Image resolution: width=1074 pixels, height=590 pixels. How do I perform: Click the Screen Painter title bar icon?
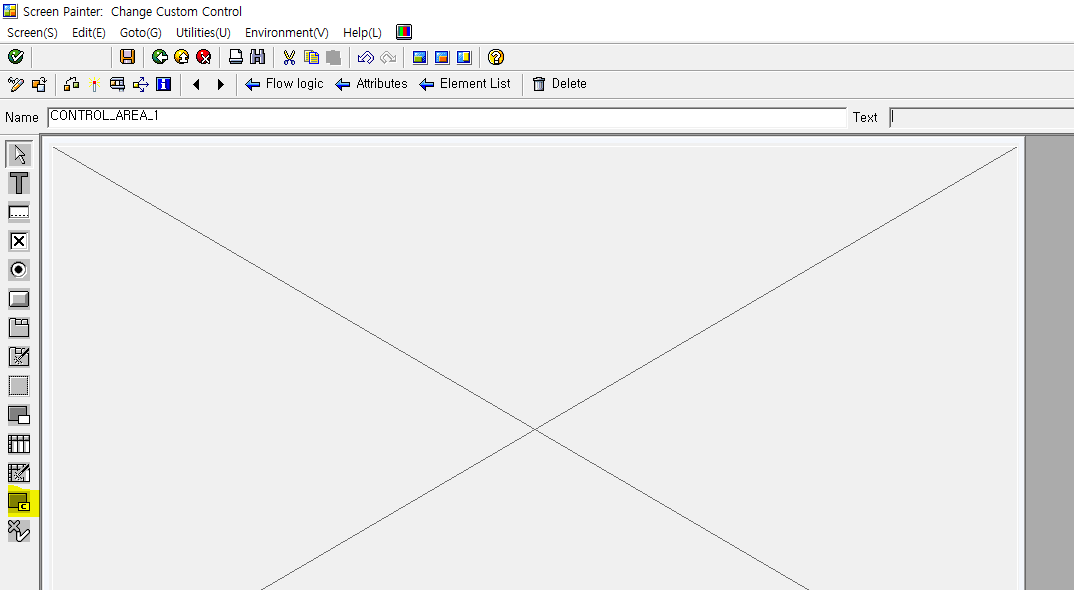10,11
